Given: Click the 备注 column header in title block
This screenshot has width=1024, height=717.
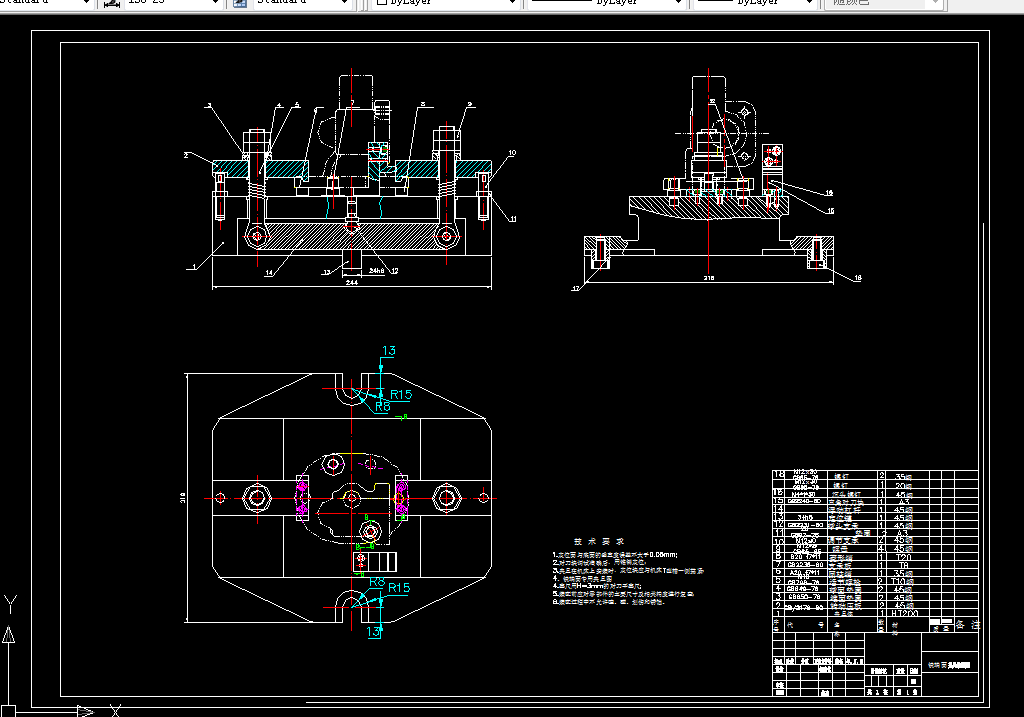Looking at the screenshot, I should point(968,625).
